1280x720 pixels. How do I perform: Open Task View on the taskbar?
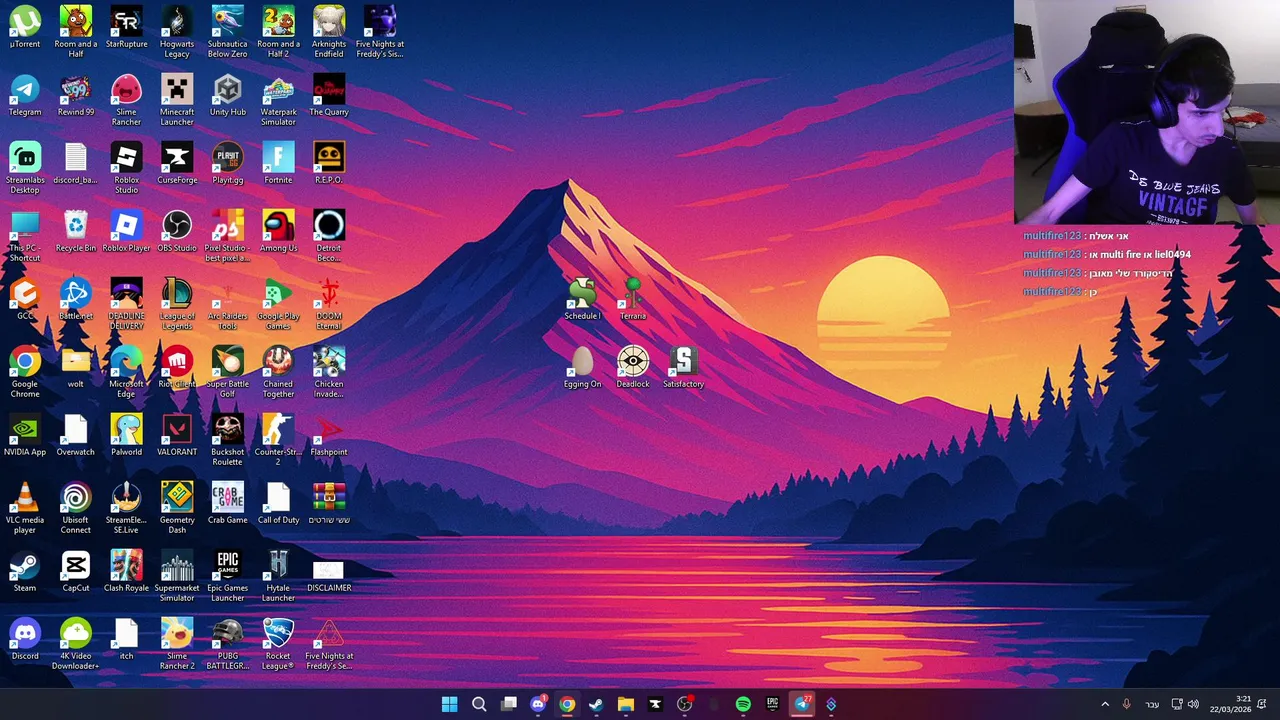(508, 704)
